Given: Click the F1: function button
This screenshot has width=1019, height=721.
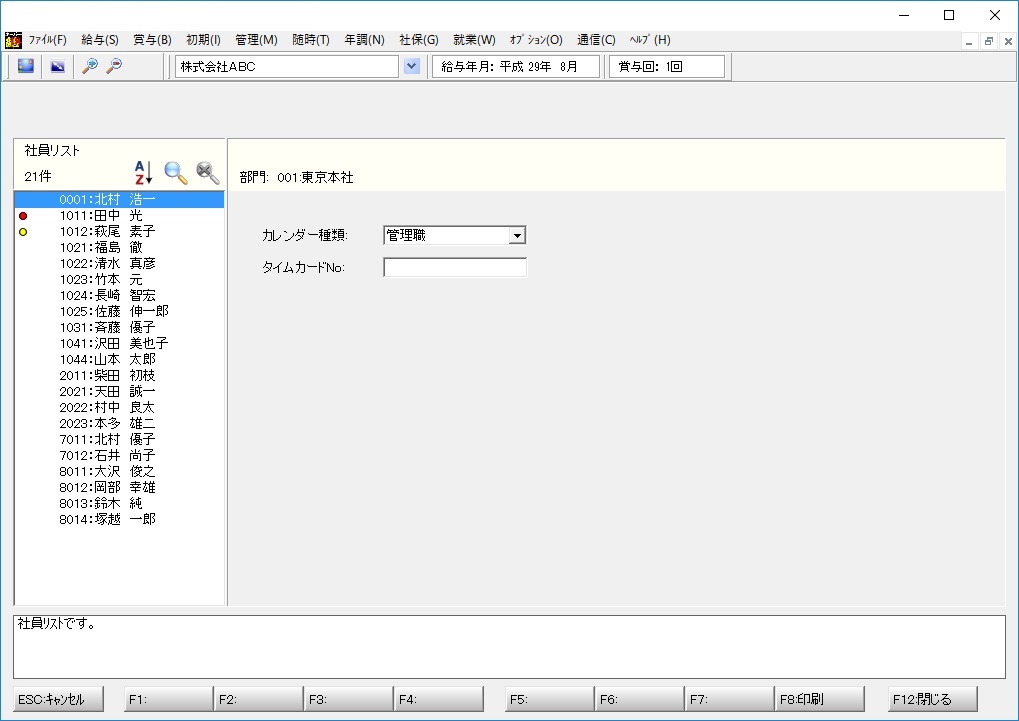Looking at the screenshot, I should pos(168,700).
